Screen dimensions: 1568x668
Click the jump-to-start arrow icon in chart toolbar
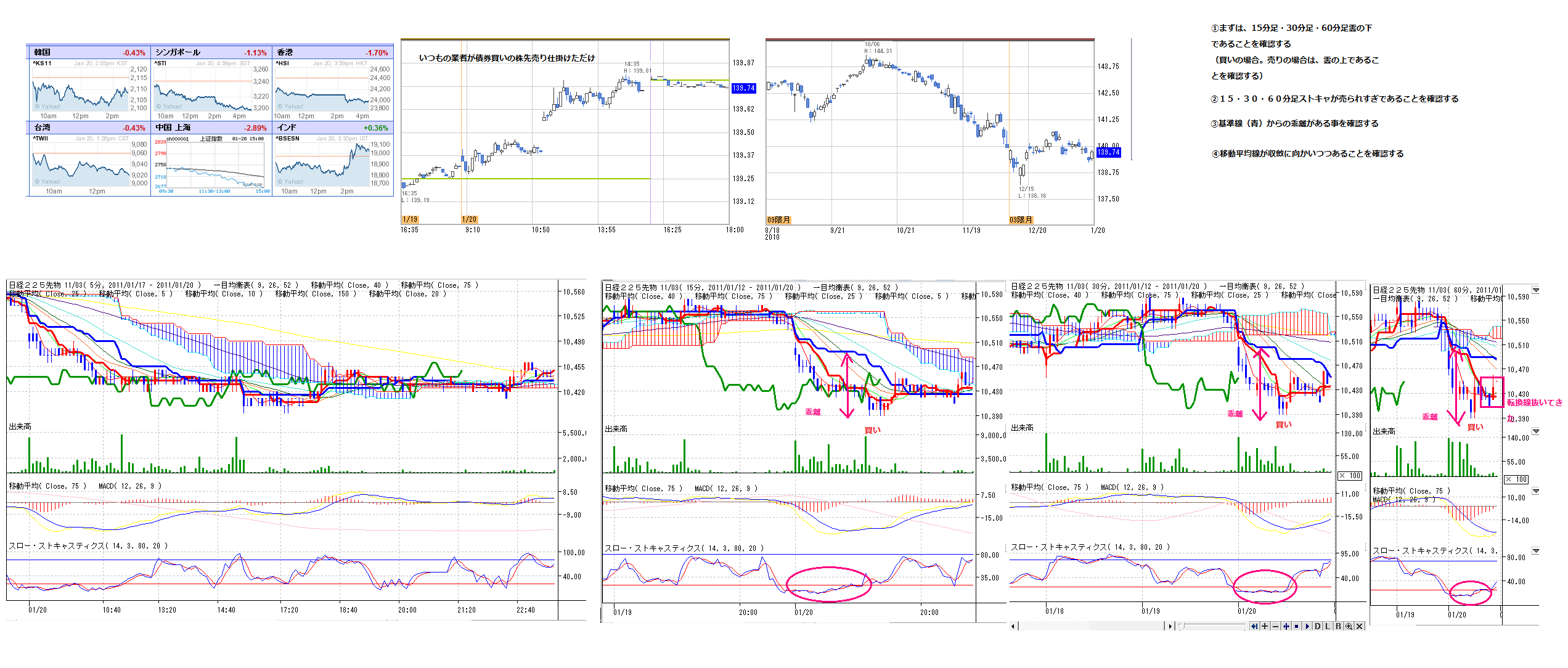pyautogui.click(x=1254, y=626)
